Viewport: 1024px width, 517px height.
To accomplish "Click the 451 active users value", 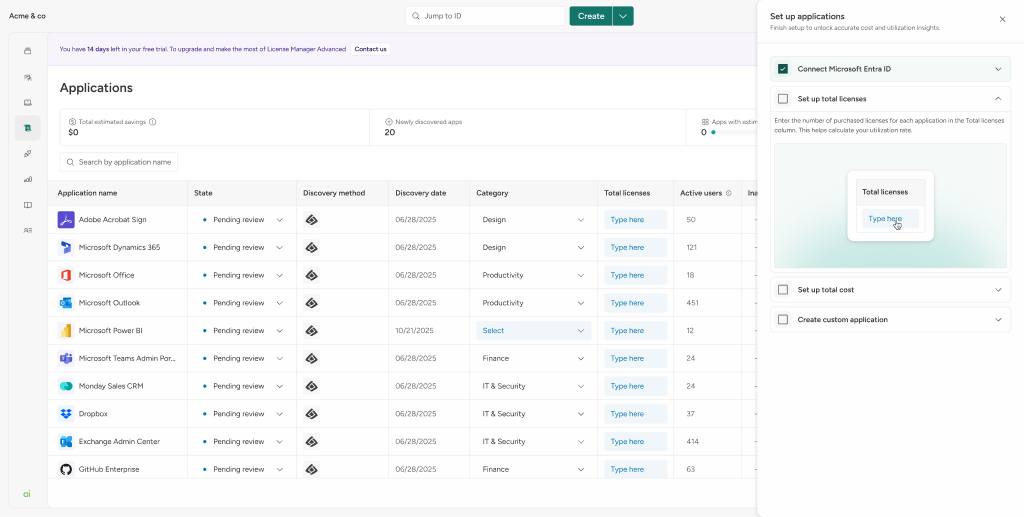I will coord(692,303).
